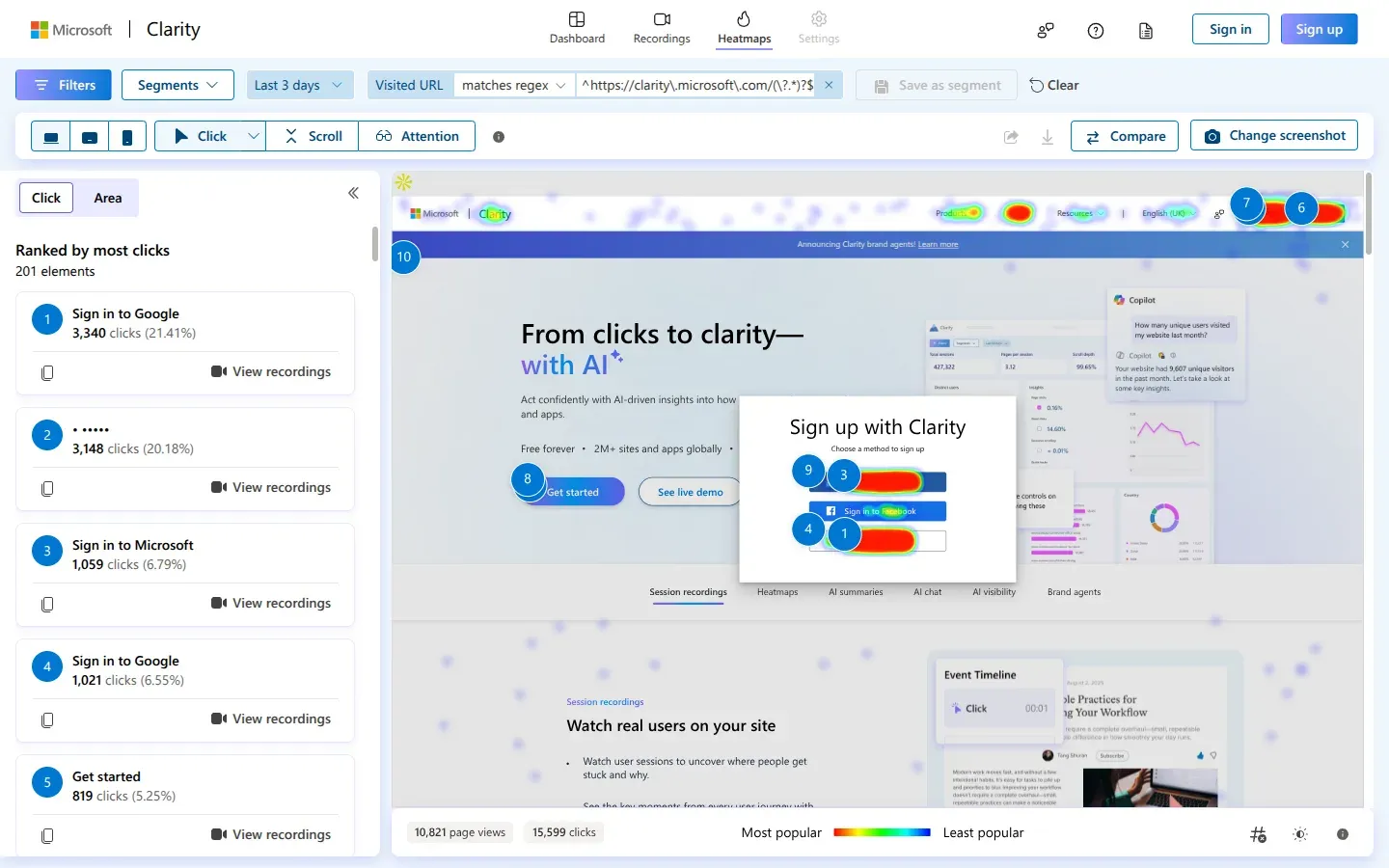View recordings for rank 4 Sign in to Google
This screenshot has height=868, width=1389.
tap(271, 719)
